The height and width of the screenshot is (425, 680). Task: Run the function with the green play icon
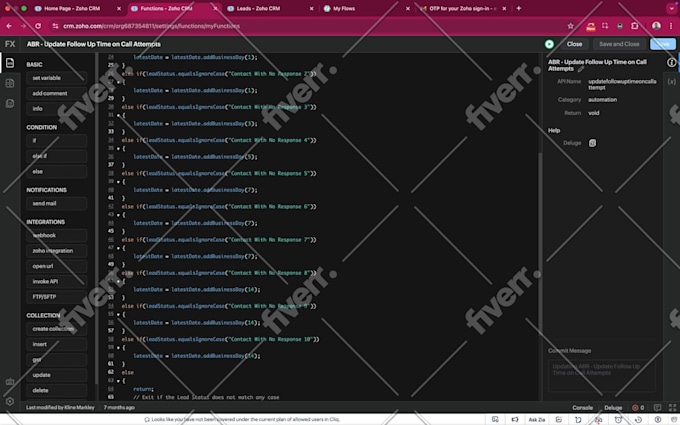click(x=549, y=44)
